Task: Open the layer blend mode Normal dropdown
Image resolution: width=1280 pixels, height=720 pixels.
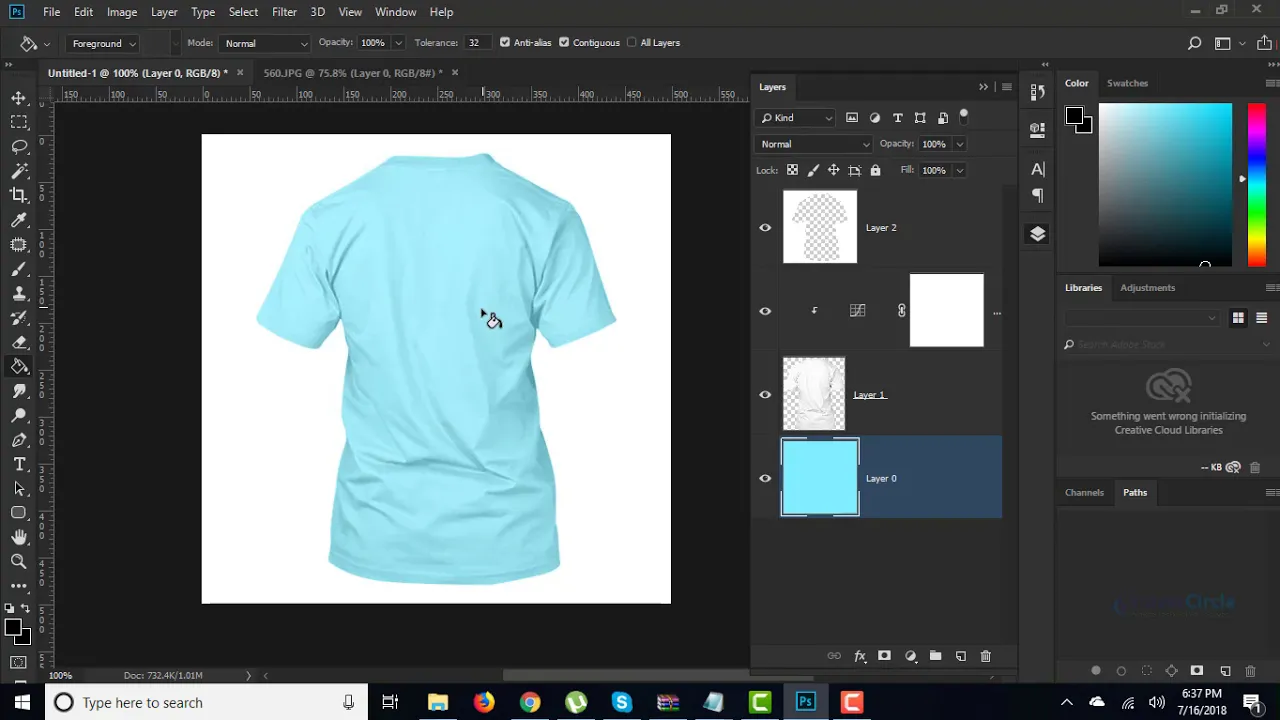Action: click(814, 144)
